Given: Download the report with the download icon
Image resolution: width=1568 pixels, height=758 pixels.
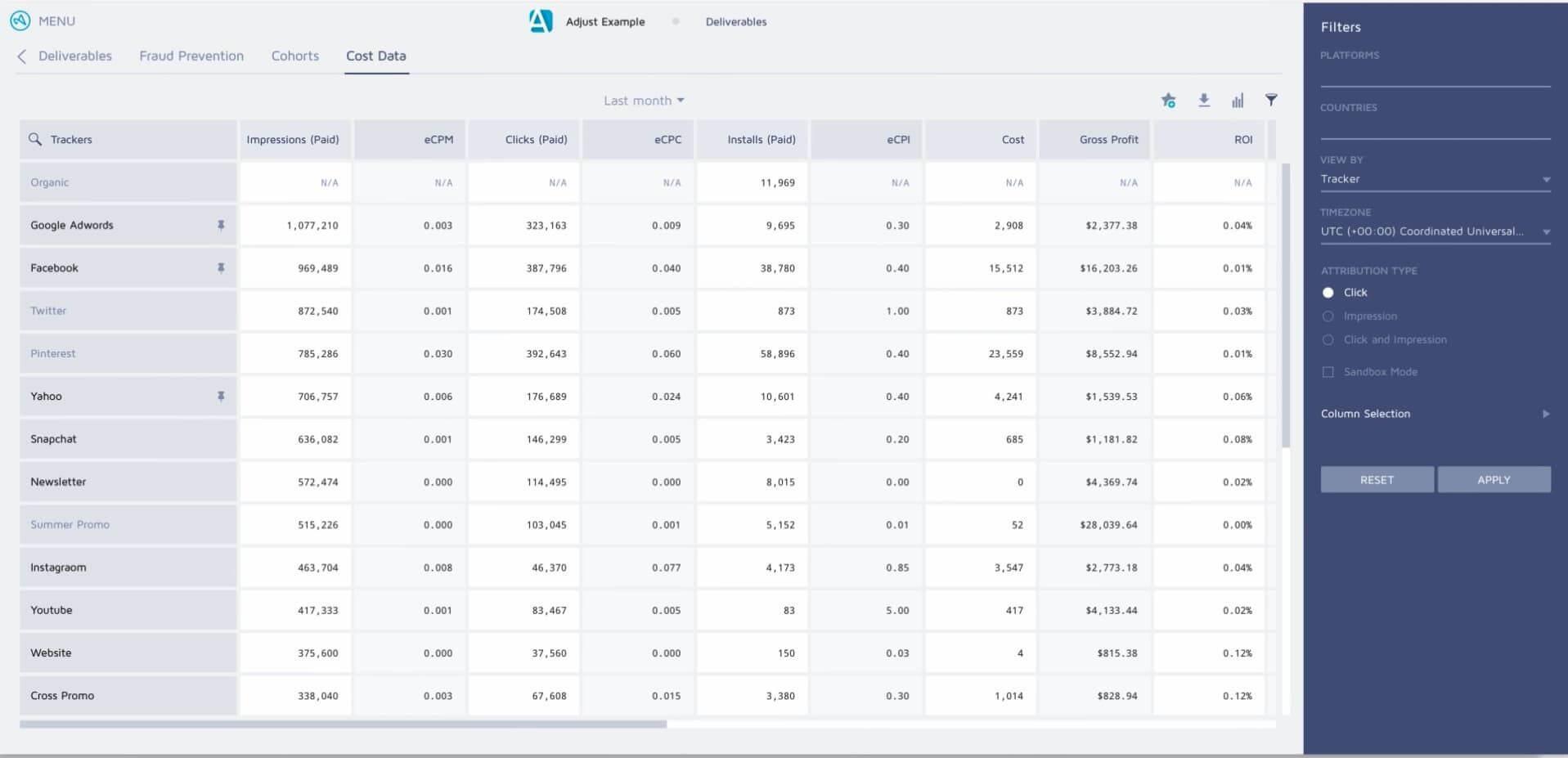Looking at the screenshot, I should 1203,100.
